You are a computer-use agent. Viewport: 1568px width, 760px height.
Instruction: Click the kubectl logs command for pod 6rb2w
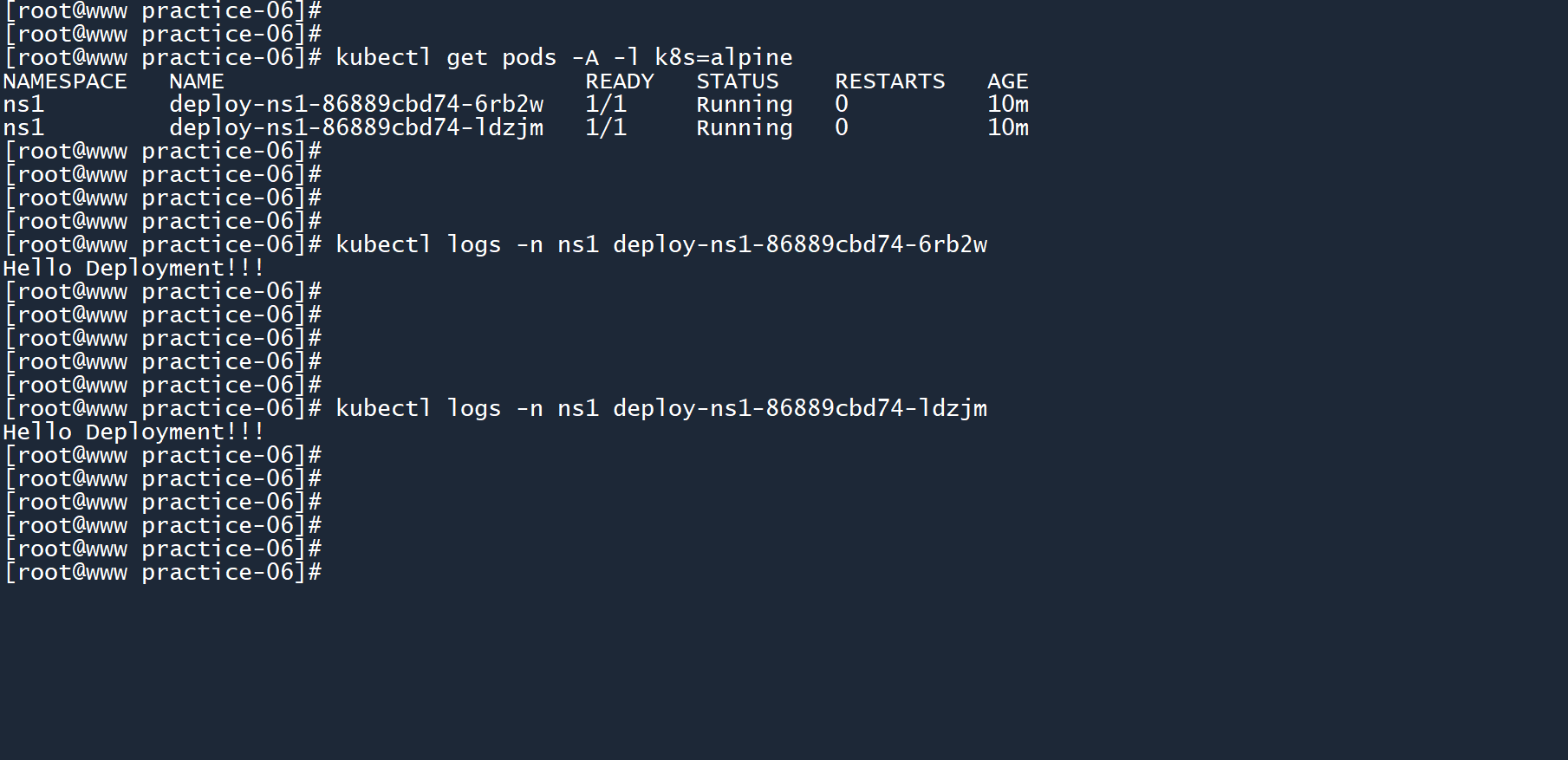660,245
